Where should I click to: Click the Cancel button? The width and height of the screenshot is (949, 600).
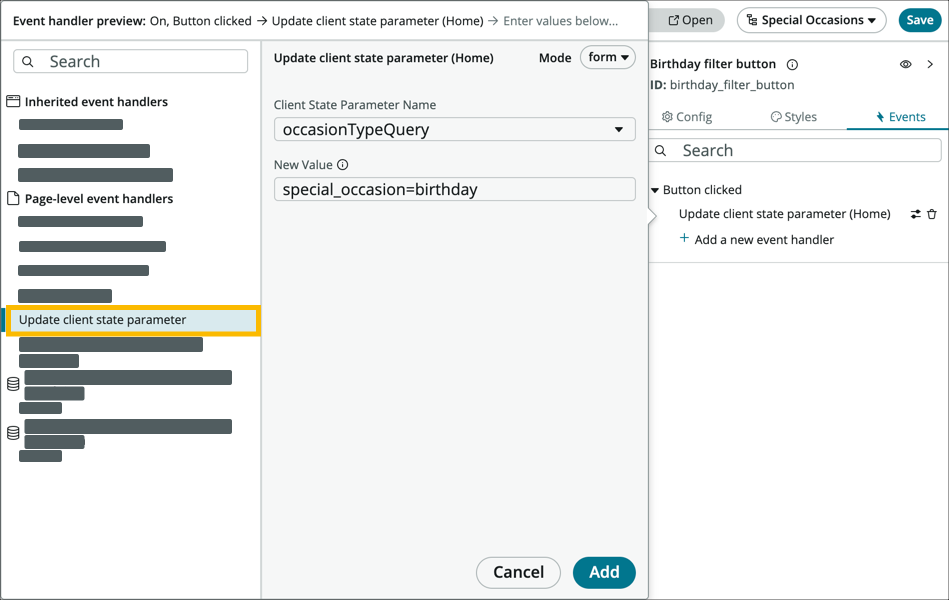[x=518, y=573]
